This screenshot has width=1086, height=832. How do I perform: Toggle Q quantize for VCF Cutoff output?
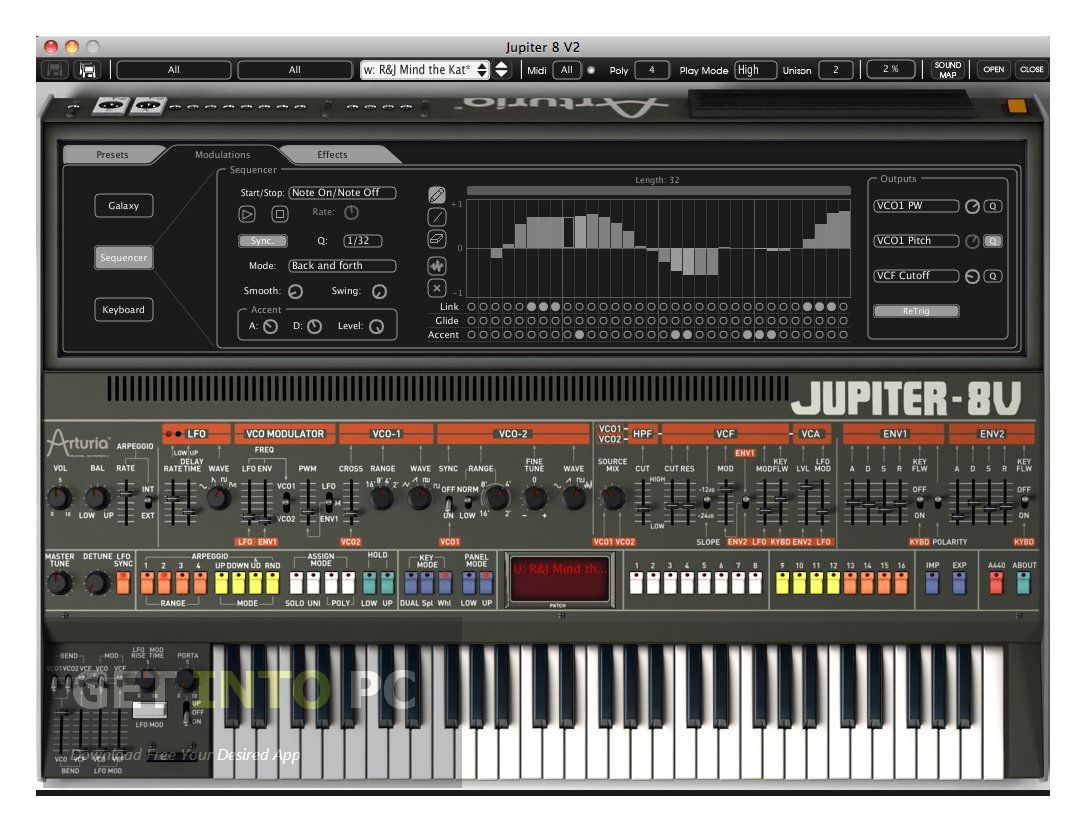pos(993,276)
